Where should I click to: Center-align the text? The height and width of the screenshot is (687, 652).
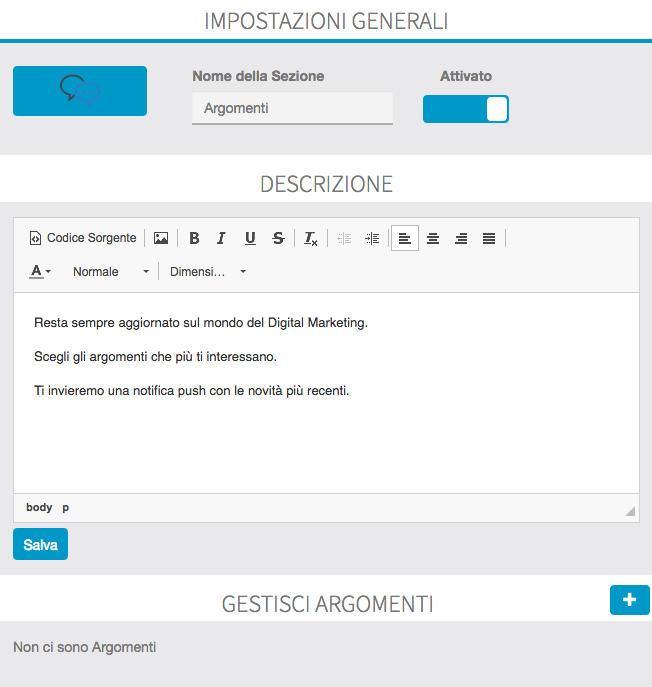click(433, 238)
